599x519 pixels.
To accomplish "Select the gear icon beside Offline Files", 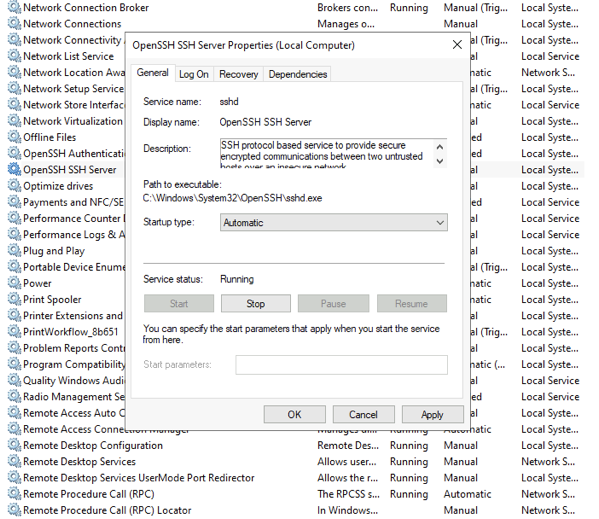I will tap(14, 137).
